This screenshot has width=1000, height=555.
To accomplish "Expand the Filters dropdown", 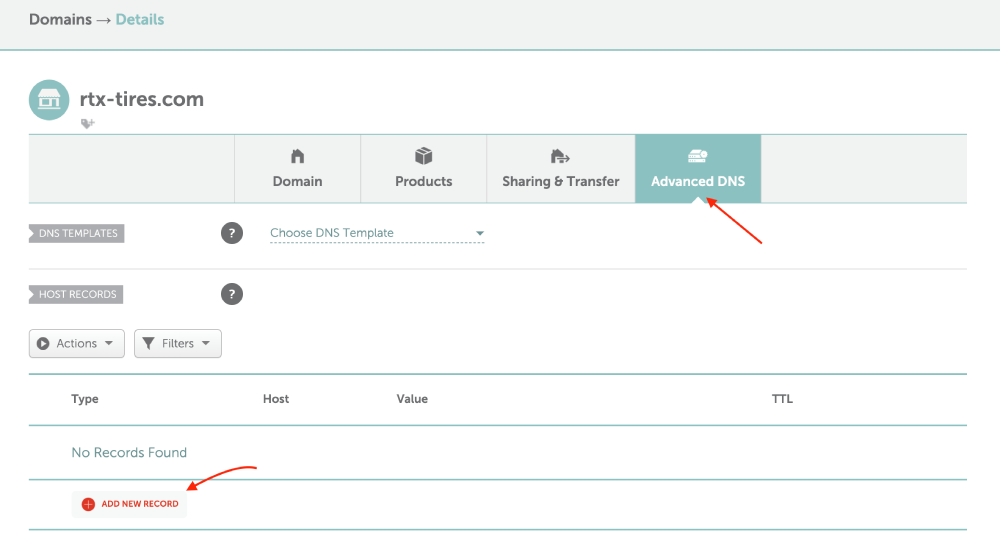I will point(178,343).
